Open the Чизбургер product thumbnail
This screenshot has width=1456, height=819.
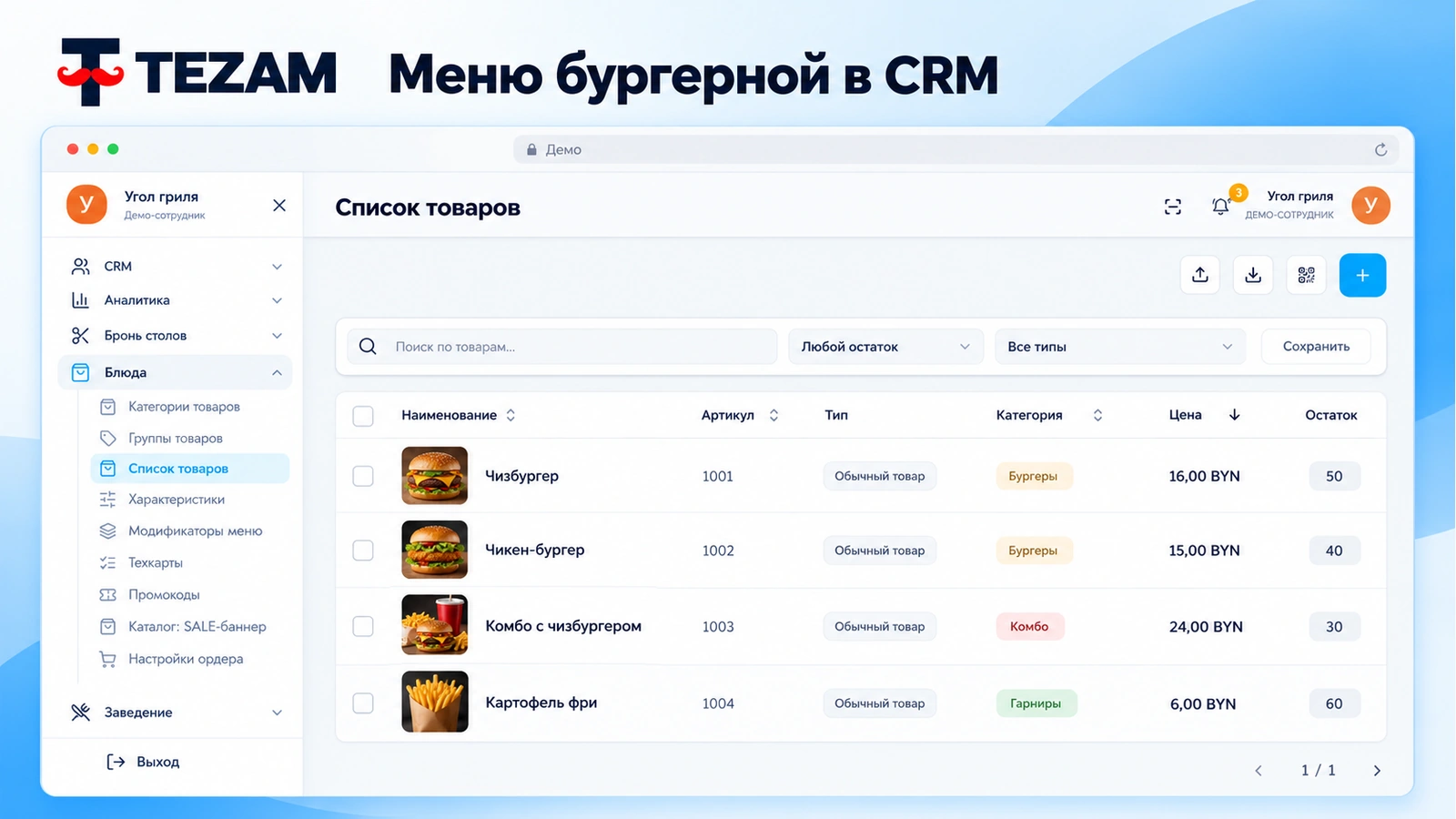click(435, 476)
